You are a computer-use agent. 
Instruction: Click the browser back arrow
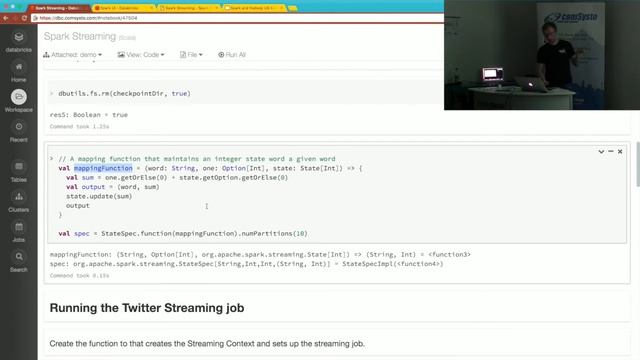[6, 18]
